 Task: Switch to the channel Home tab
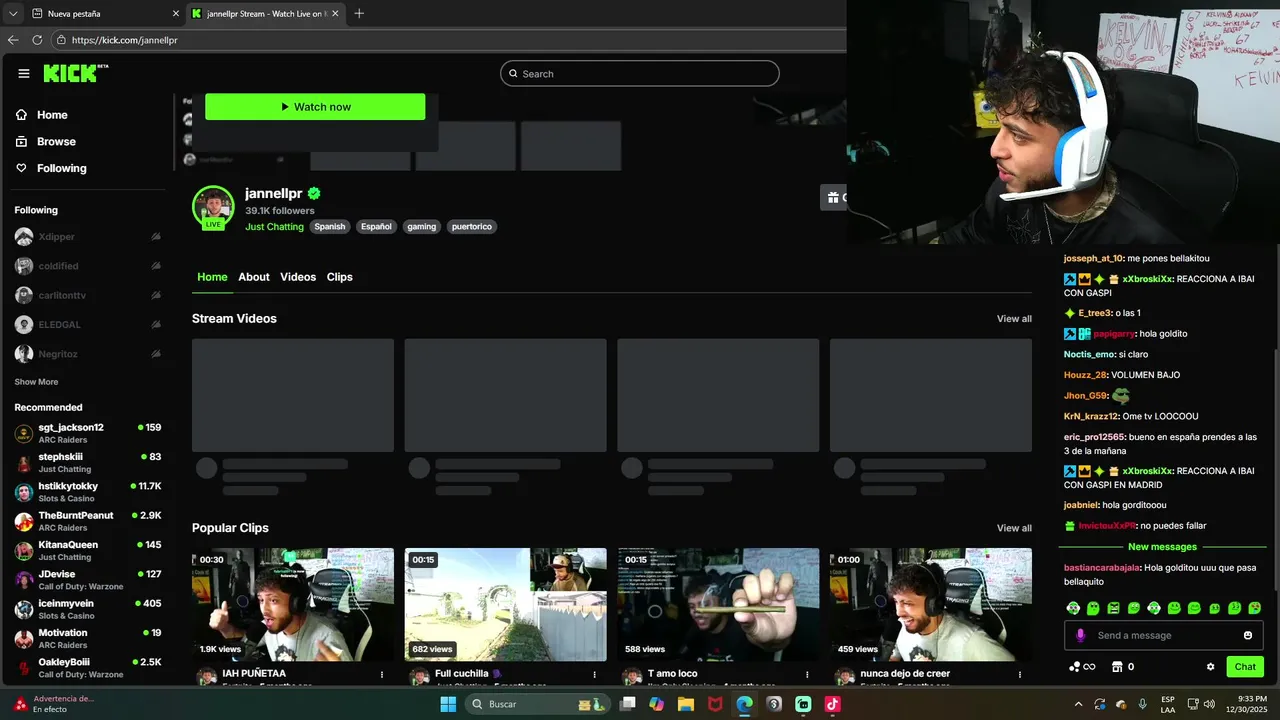(x=212, y=277)
